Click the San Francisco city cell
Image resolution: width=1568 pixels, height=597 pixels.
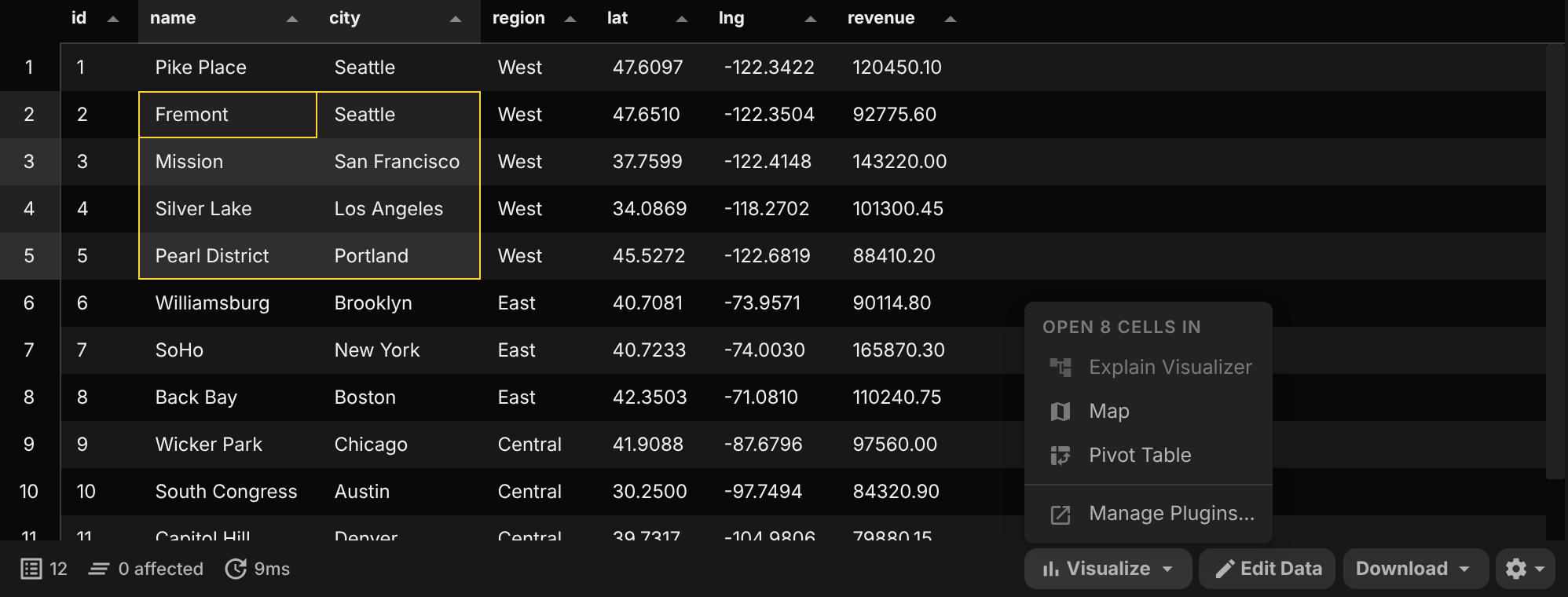pos(398,162)
